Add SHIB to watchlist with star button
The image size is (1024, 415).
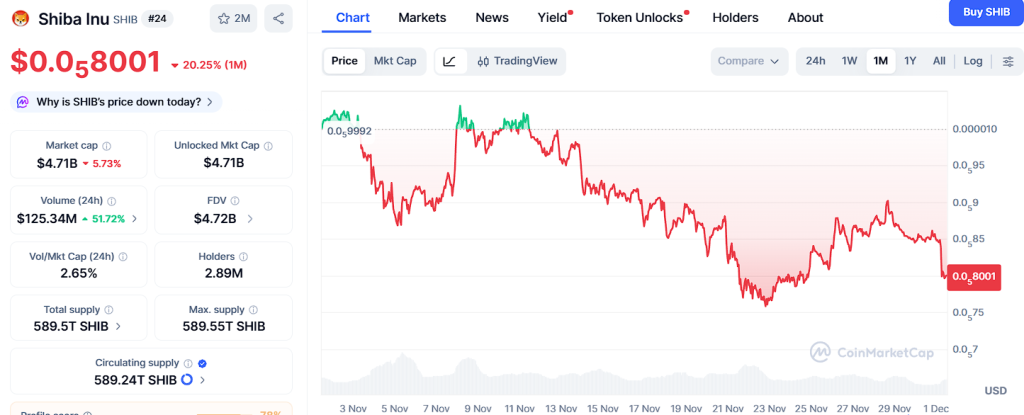click(x=235, y=18)
